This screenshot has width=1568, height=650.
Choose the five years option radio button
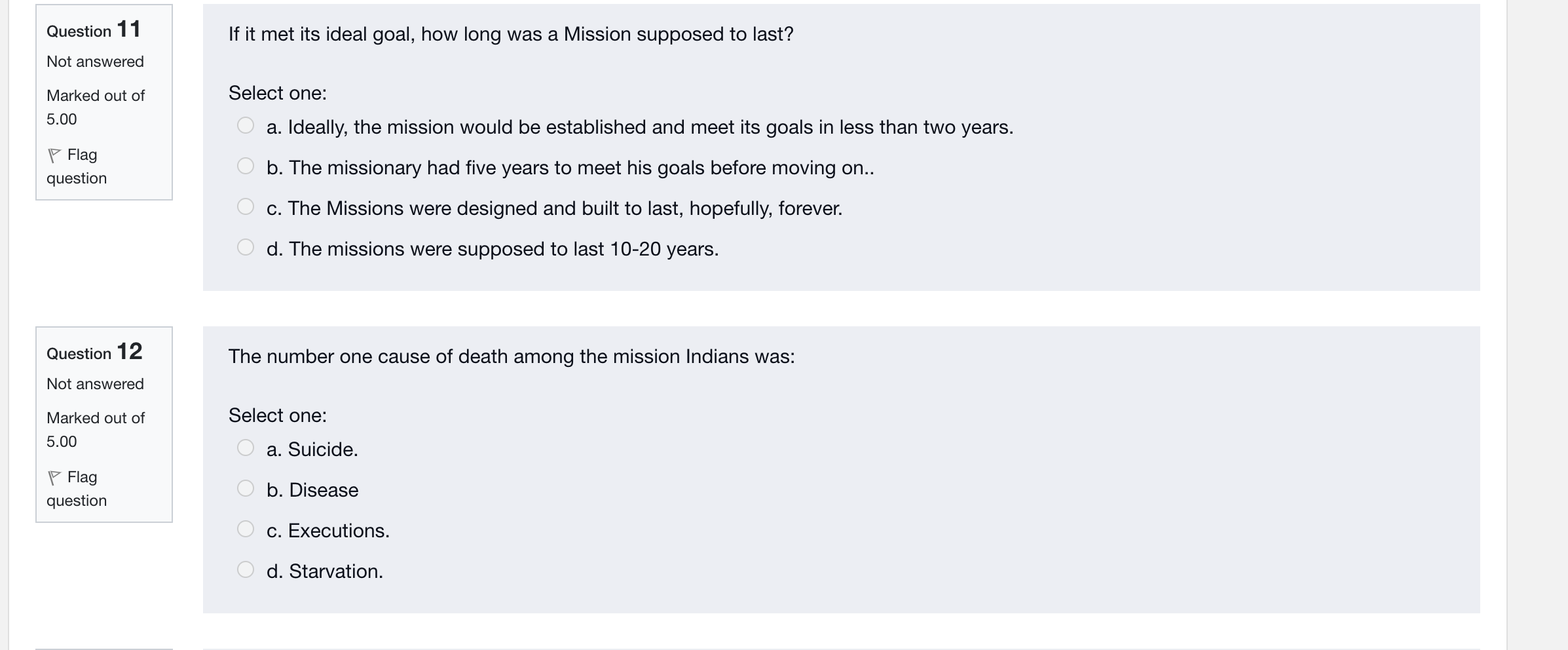click(x=246, y=166)
